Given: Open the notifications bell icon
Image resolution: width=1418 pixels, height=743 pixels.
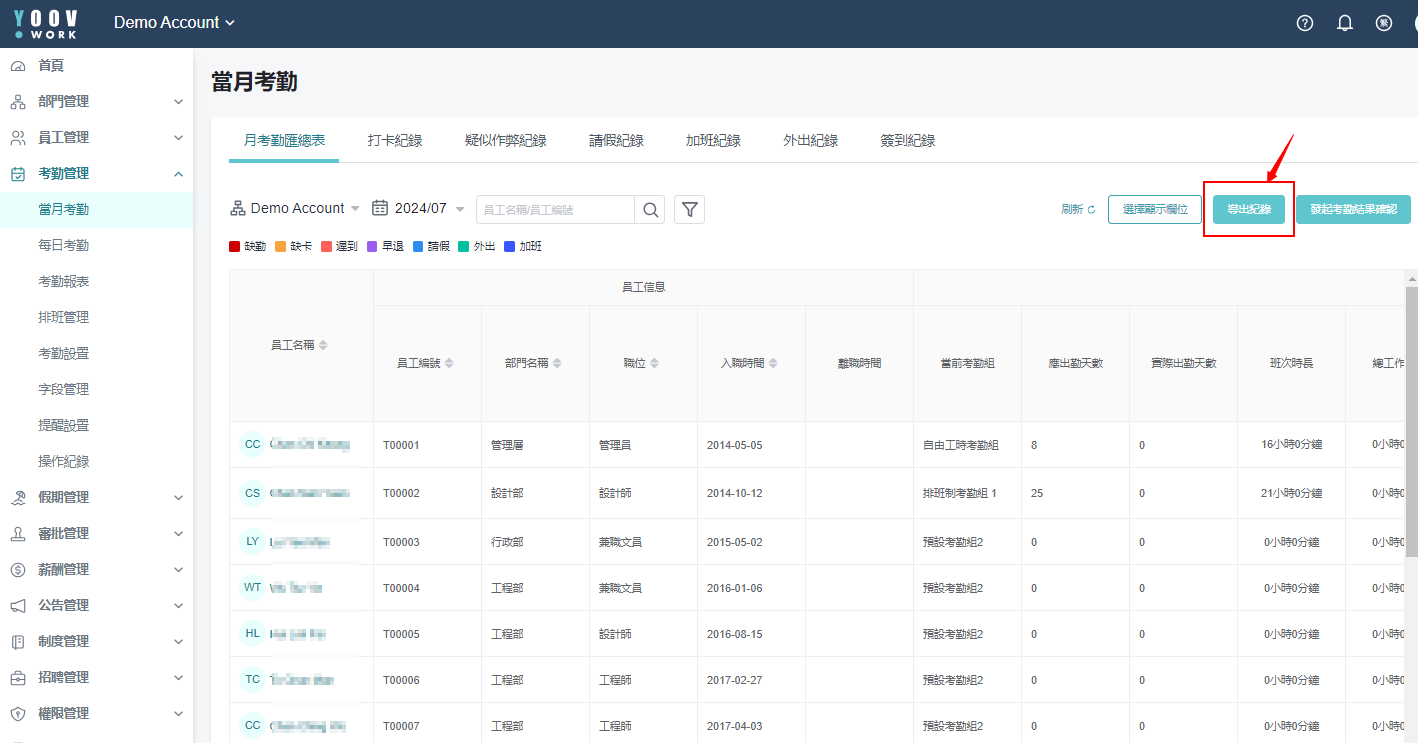Looking at the screenshot, I should coord(1345,23).
